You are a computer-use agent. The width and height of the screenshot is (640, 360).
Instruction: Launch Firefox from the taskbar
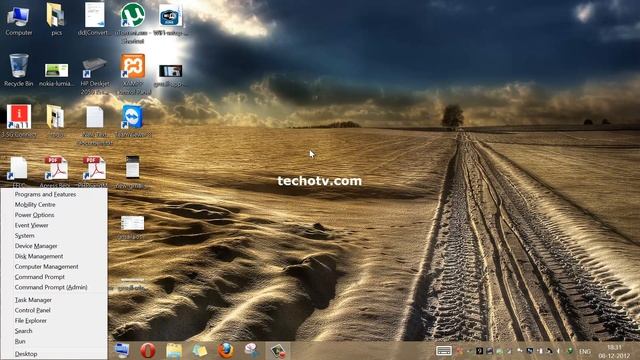(226, 351)
